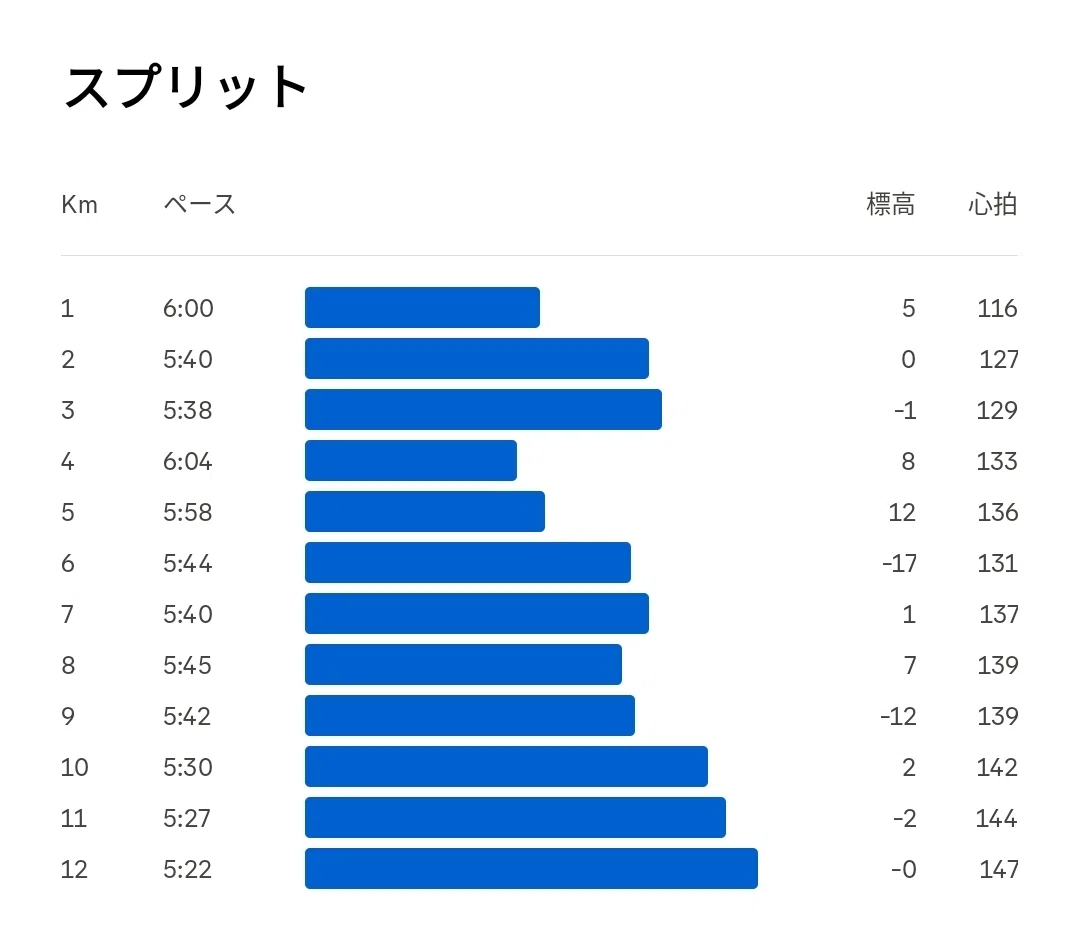The image size is (1079, 948).
Task: Click the Km 12 pace bar
Action: (531, 868)
